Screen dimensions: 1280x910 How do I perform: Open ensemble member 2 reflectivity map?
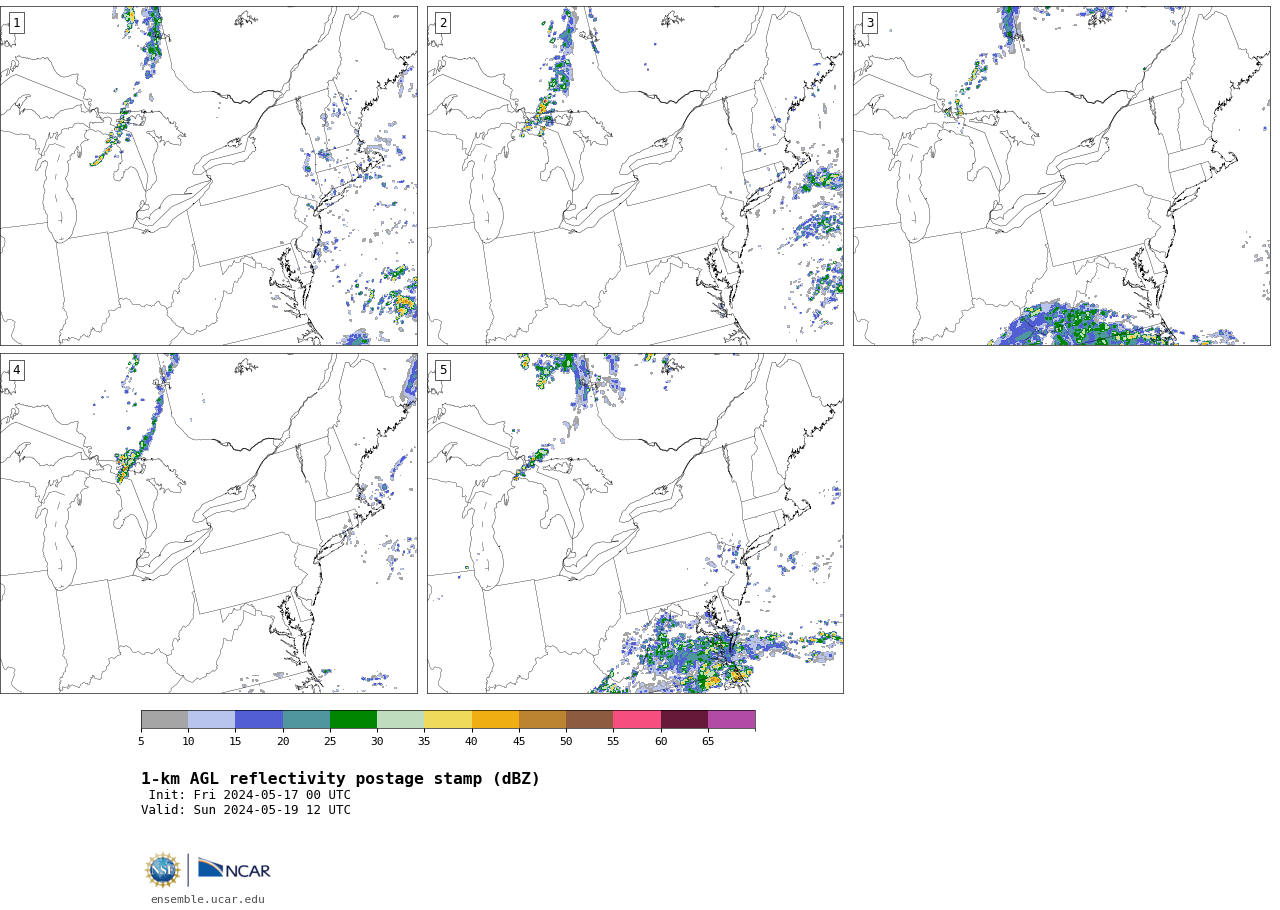(x=635, y=176)
